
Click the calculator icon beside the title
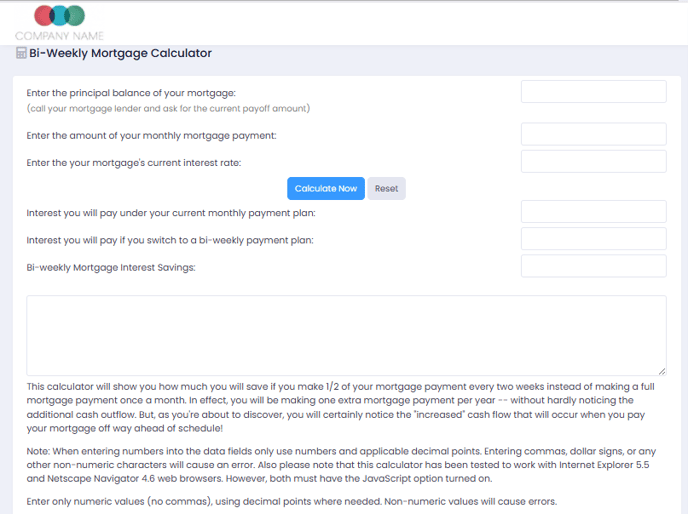point(21,53)
